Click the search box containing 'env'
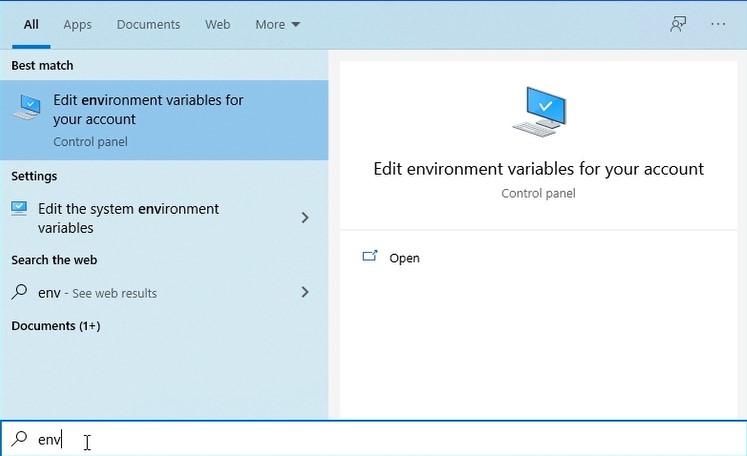 coord(380,439)
